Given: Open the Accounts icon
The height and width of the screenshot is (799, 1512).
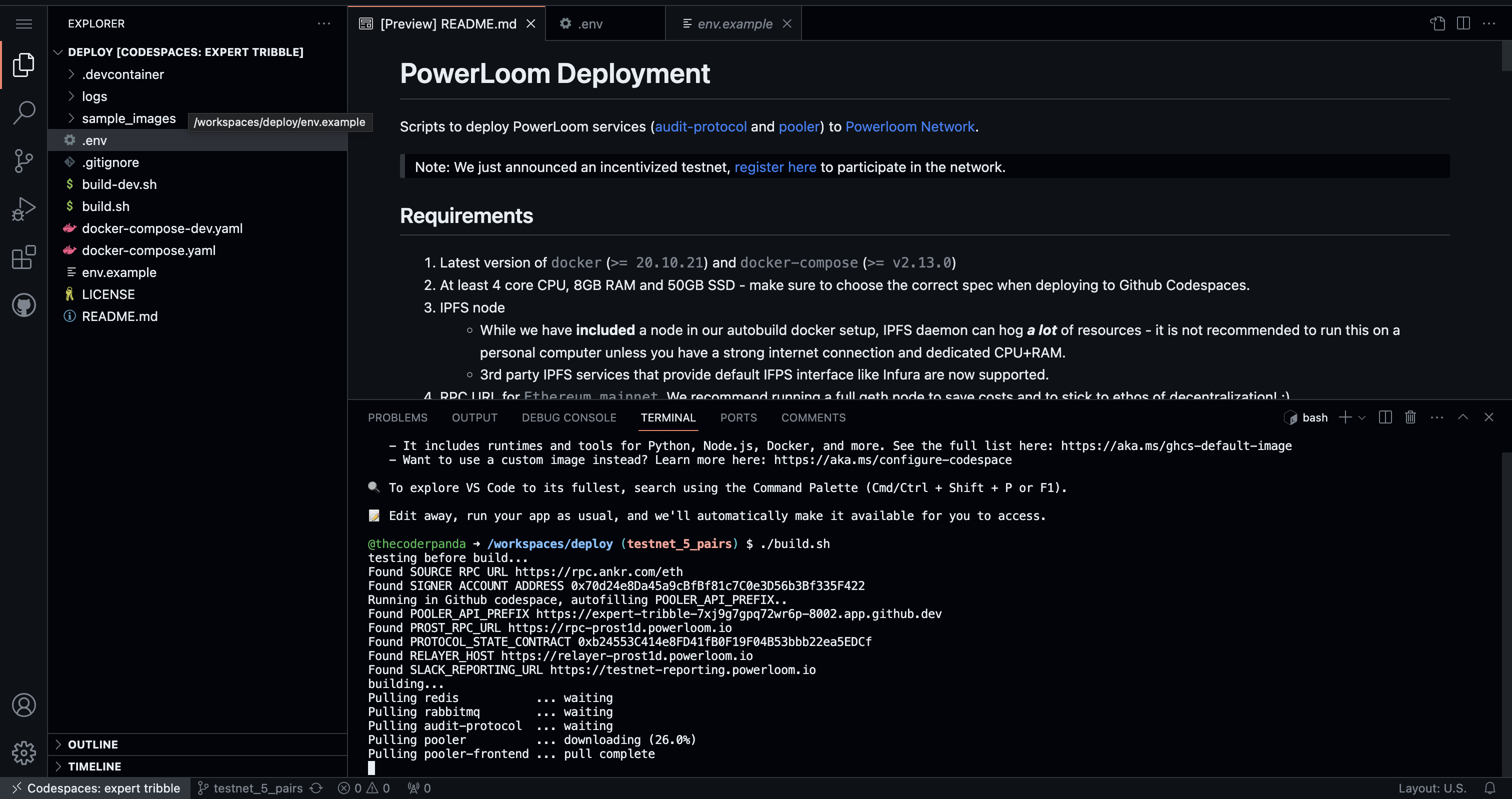Looking at the screenshot, I should 23,705.
